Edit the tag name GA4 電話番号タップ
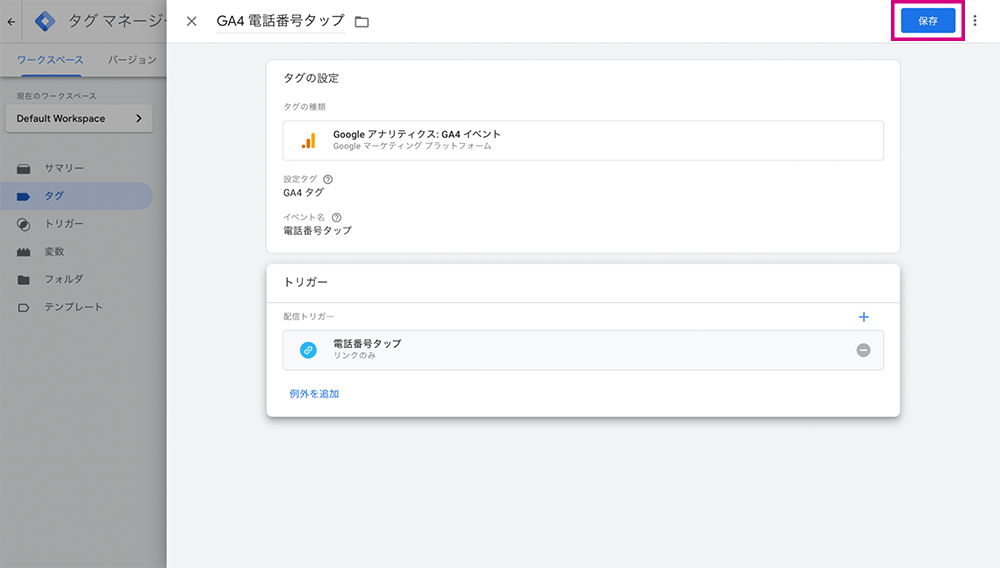This screenshot has height=569, width=1000. [x=281, y=21]
